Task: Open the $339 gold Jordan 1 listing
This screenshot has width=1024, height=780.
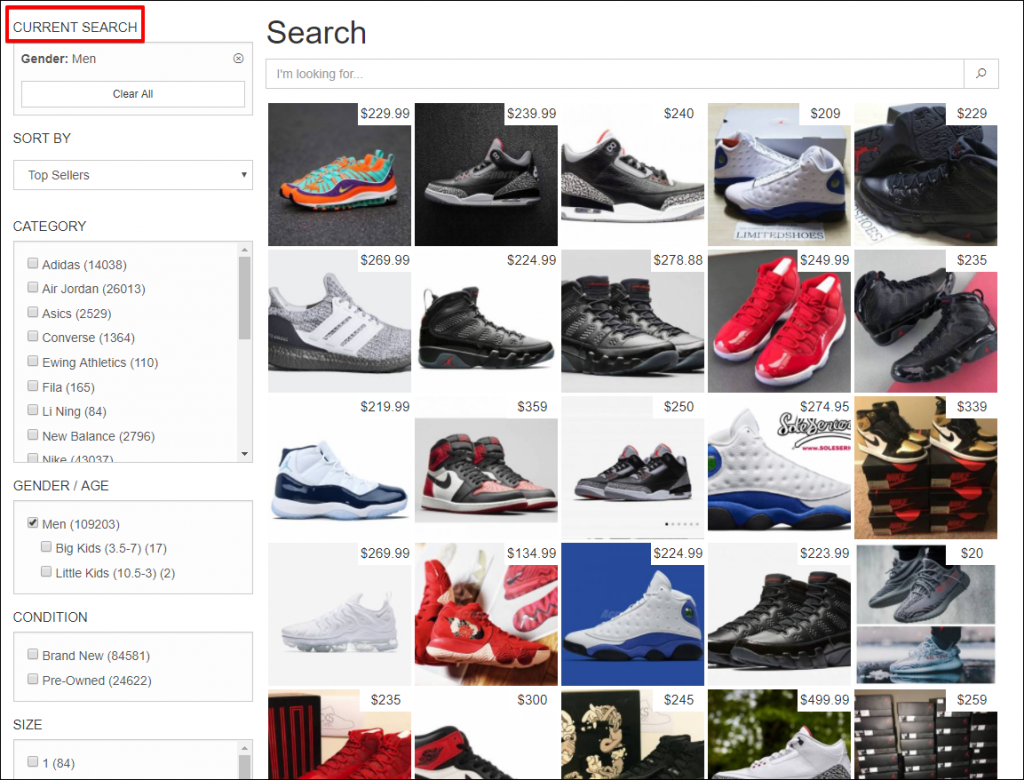Action: [926, 468]
